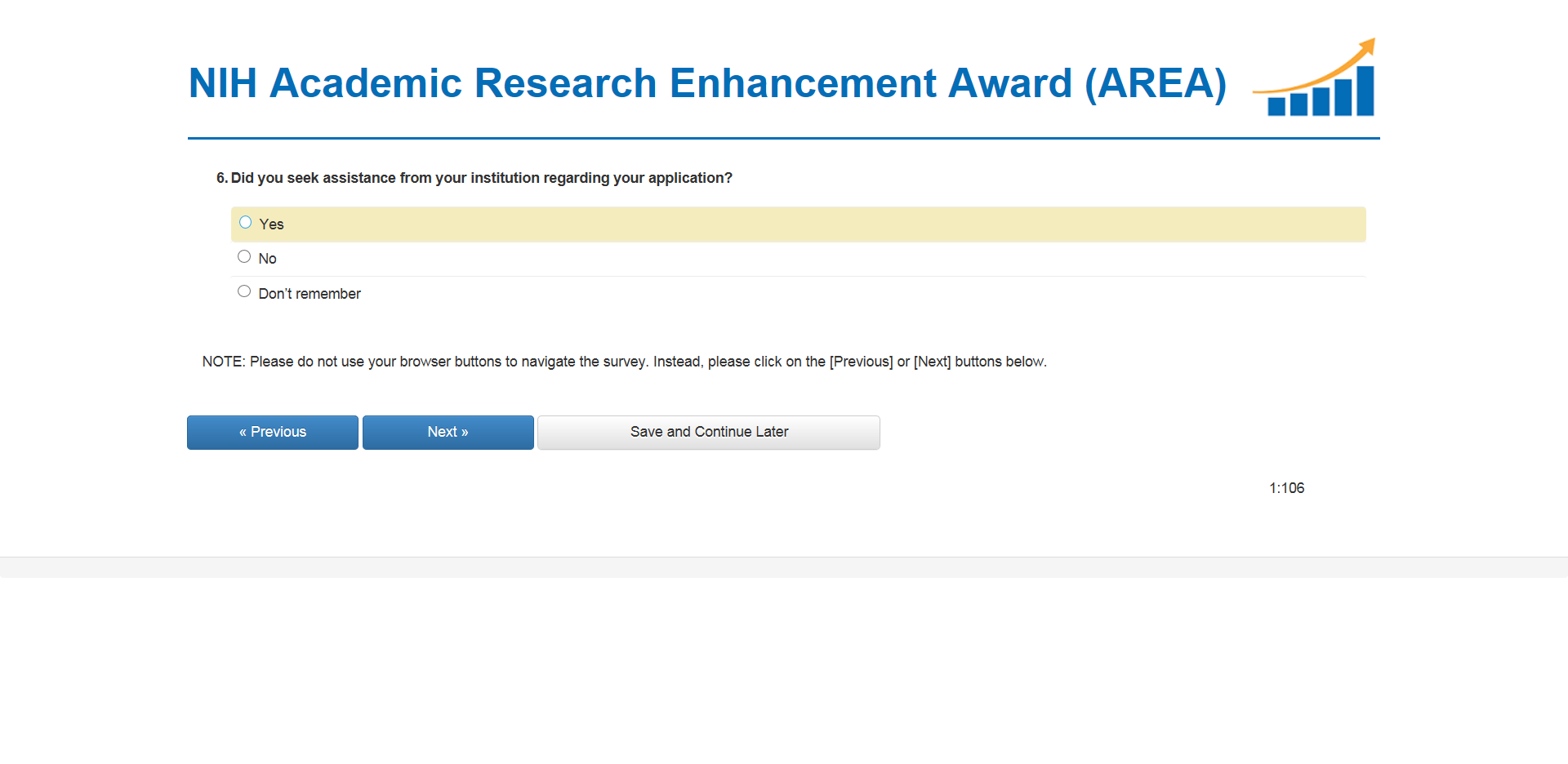
Task: Click the gray footer bar
Action: (x=784, y=567)
